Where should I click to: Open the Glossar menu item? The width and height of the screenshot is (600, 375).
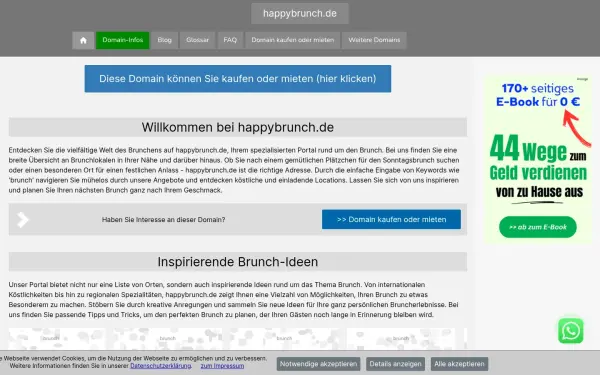pos(197,40)
